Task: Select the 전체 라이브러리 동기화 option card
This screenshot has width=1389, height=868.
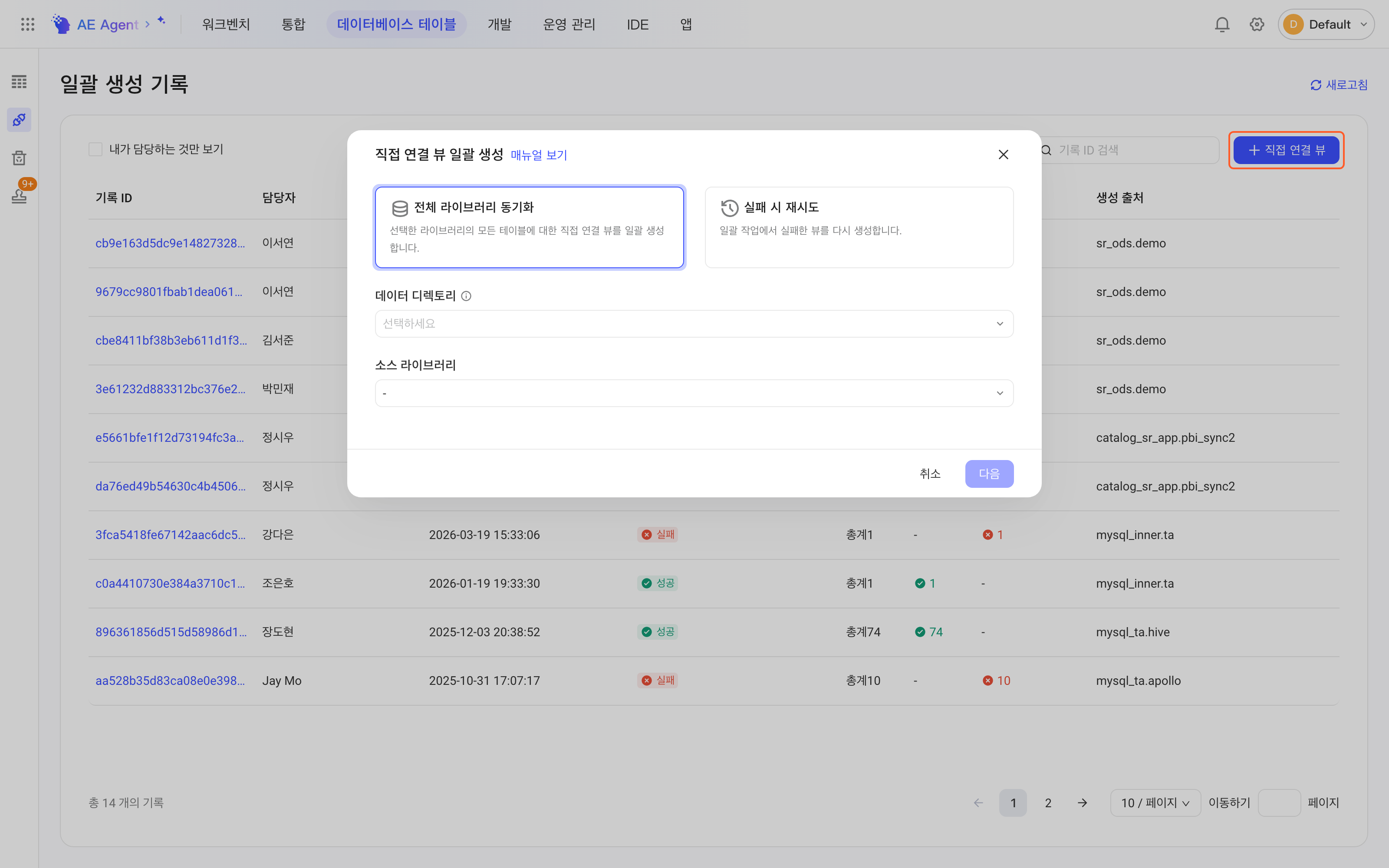Action: (529, 227)
